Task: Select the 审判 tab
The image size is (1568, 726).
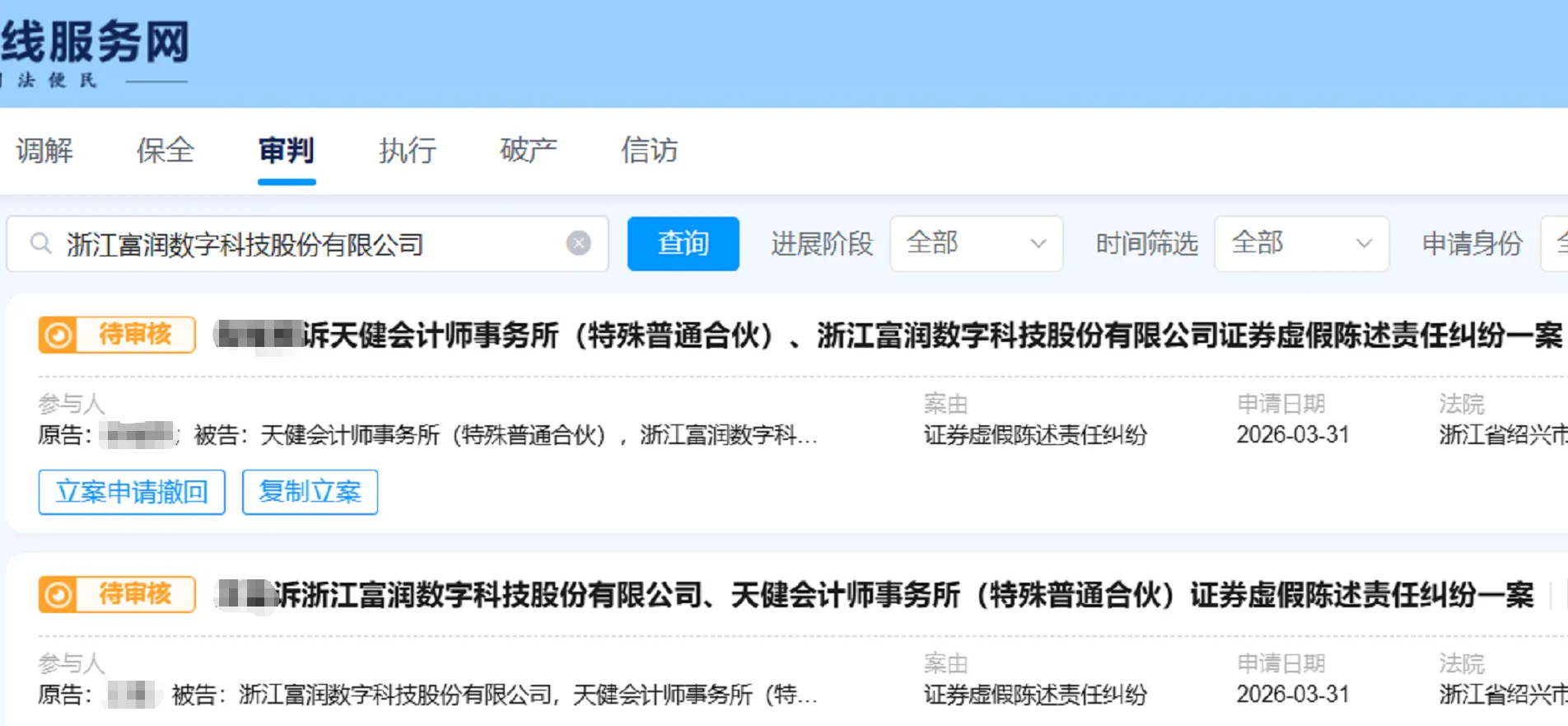Action: (x=287, y=151)
